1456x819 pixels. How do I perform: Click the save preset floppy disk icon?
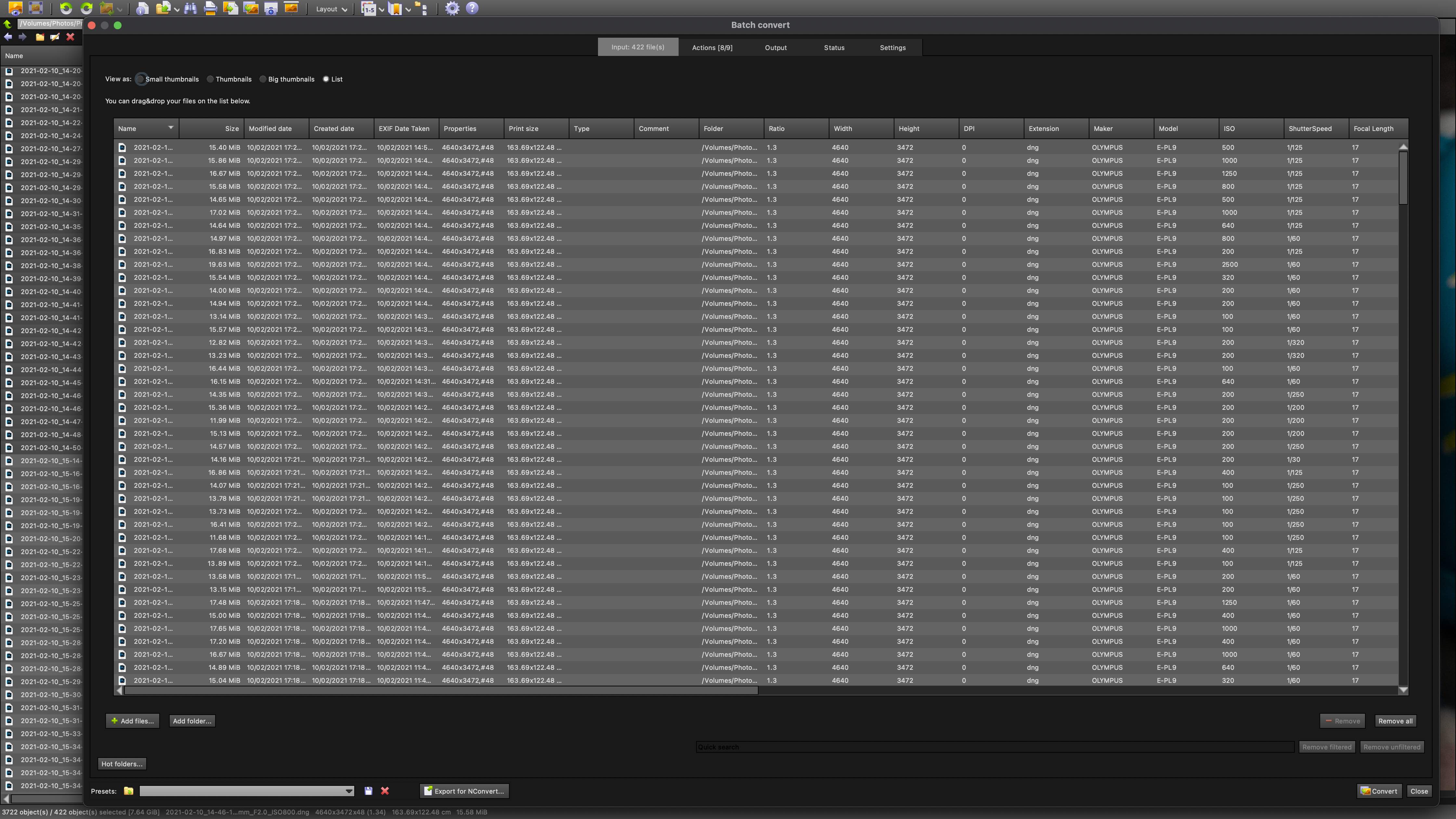[x=369, y=791]
